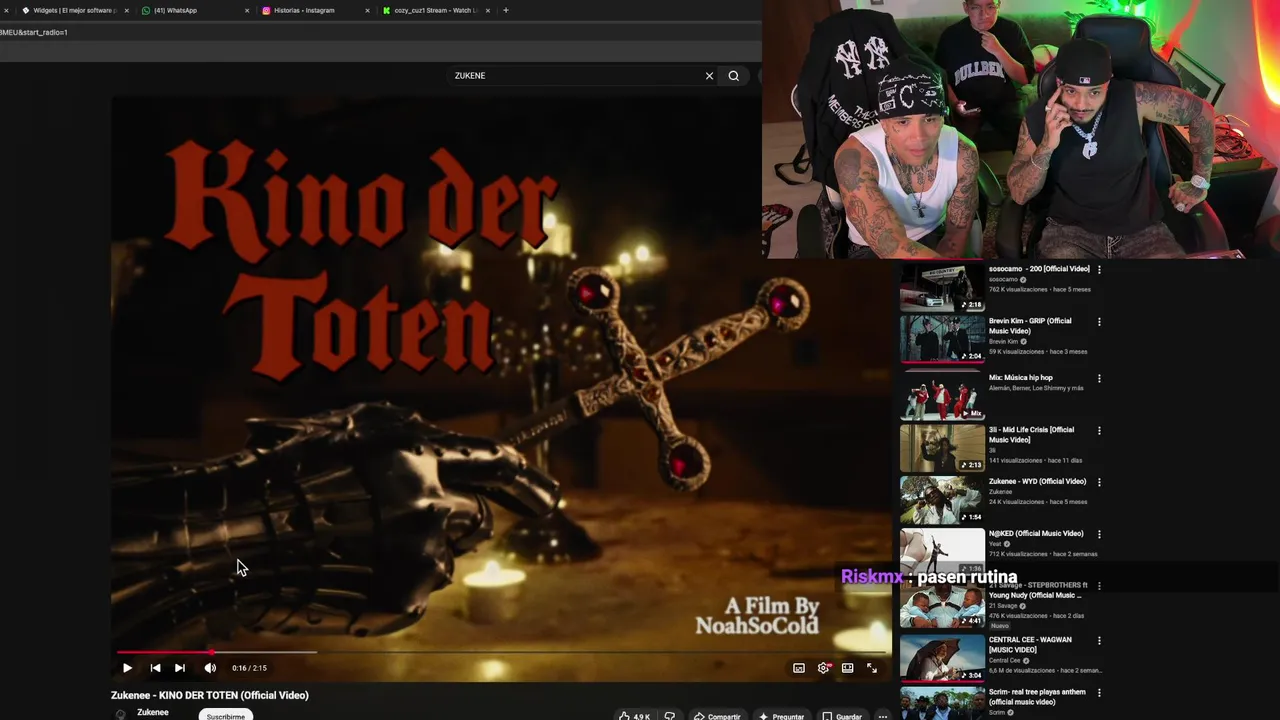Open Zukenee channel avatar
This screenshot has width=1280, height=720.
(x=121, y=714)
